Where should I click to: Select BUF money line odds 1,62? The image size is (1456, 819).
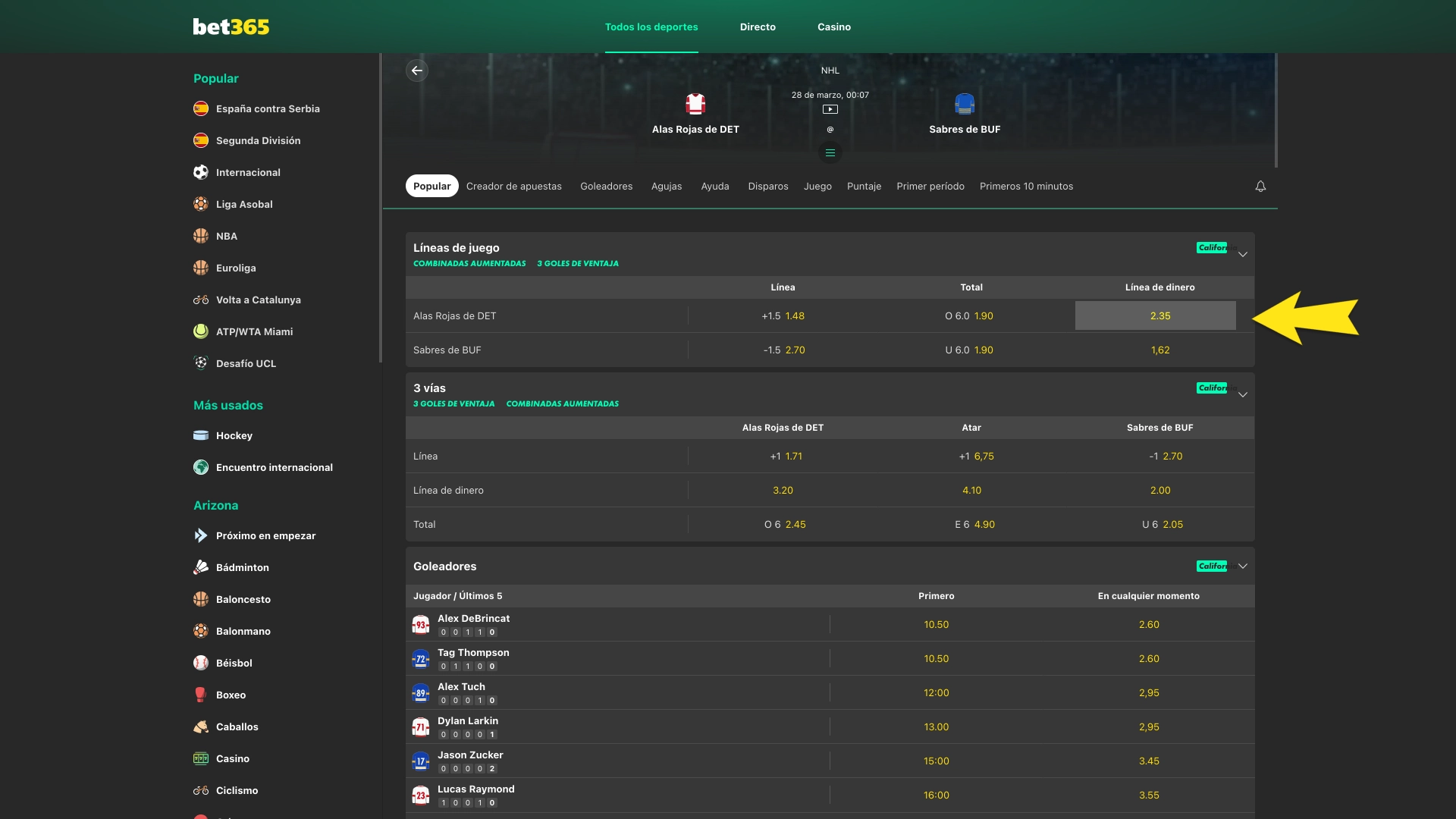pyautogui.click(x=1160, y=350)
